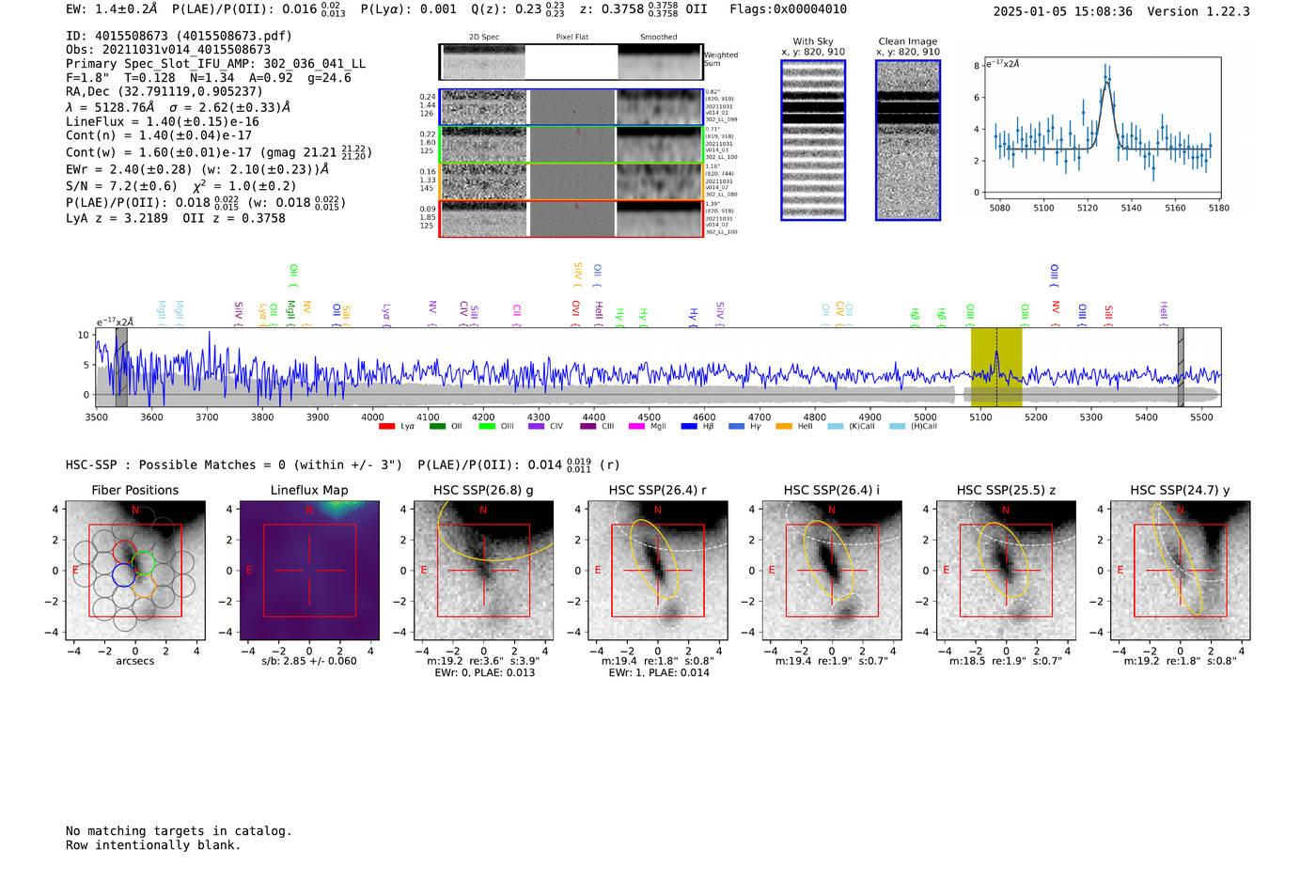Screen dimensions: 1316x896
Task: Click the green fiber circle in Fiber Positions
Action: click(143, 563)
